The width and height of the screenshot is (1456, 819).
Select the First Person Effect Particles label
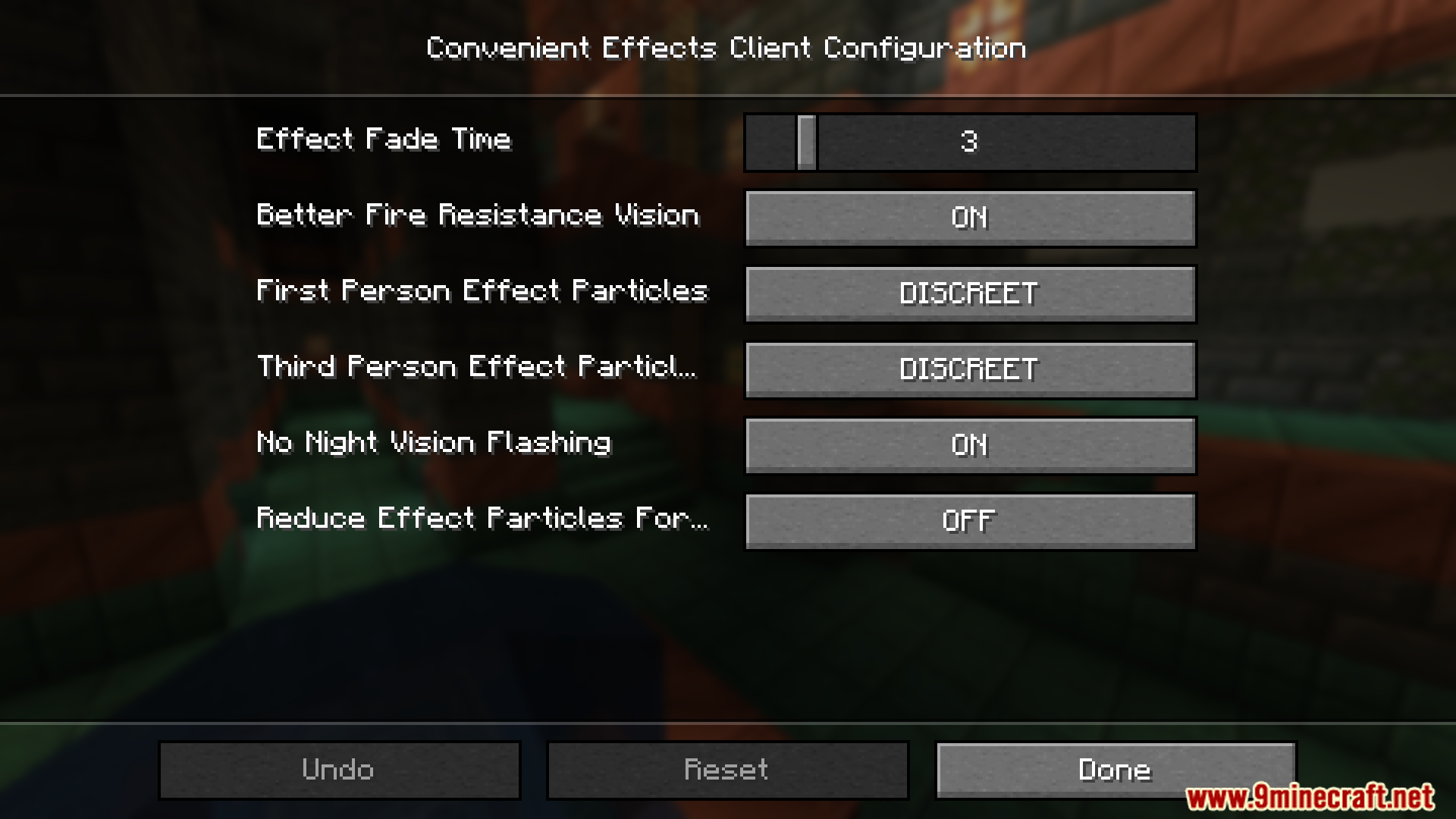coord(482,291)
